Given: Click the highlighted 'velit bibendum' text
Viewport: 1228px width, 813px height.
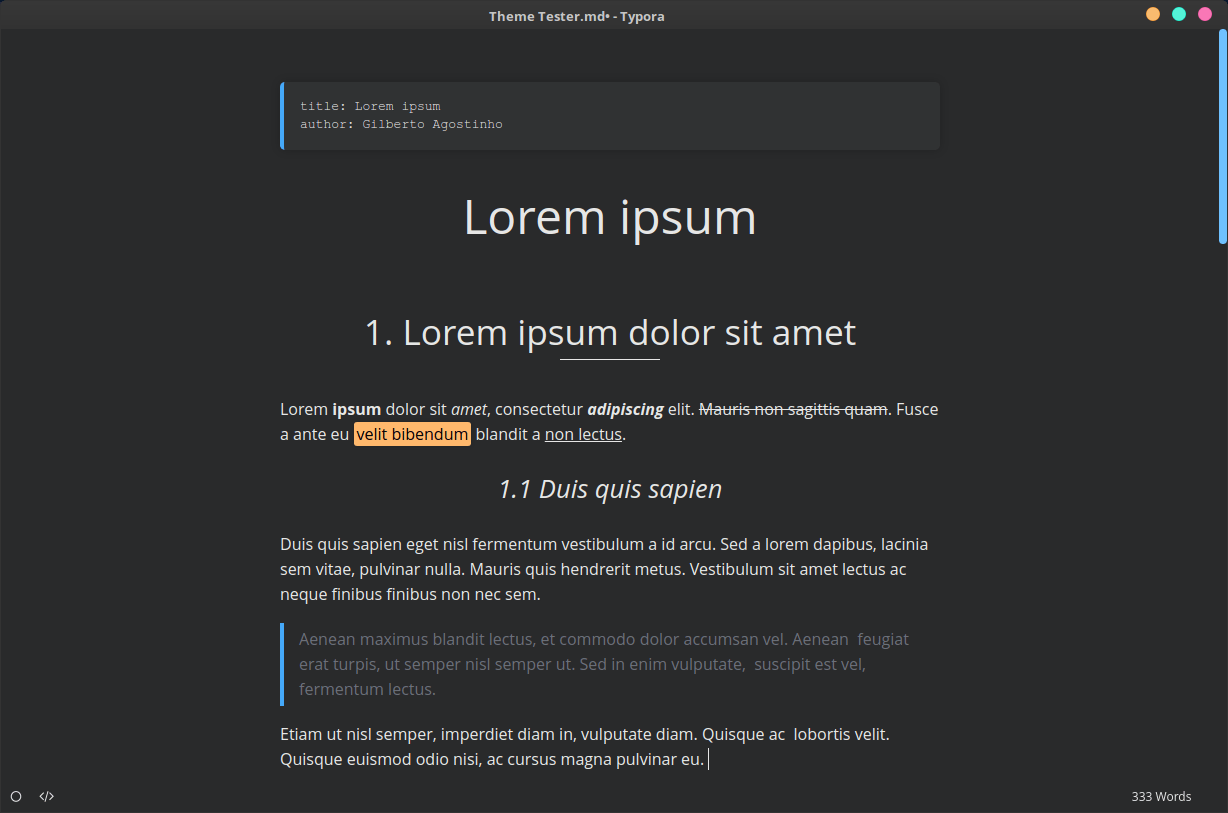Looking at the screenshot, I should point(412,434).
